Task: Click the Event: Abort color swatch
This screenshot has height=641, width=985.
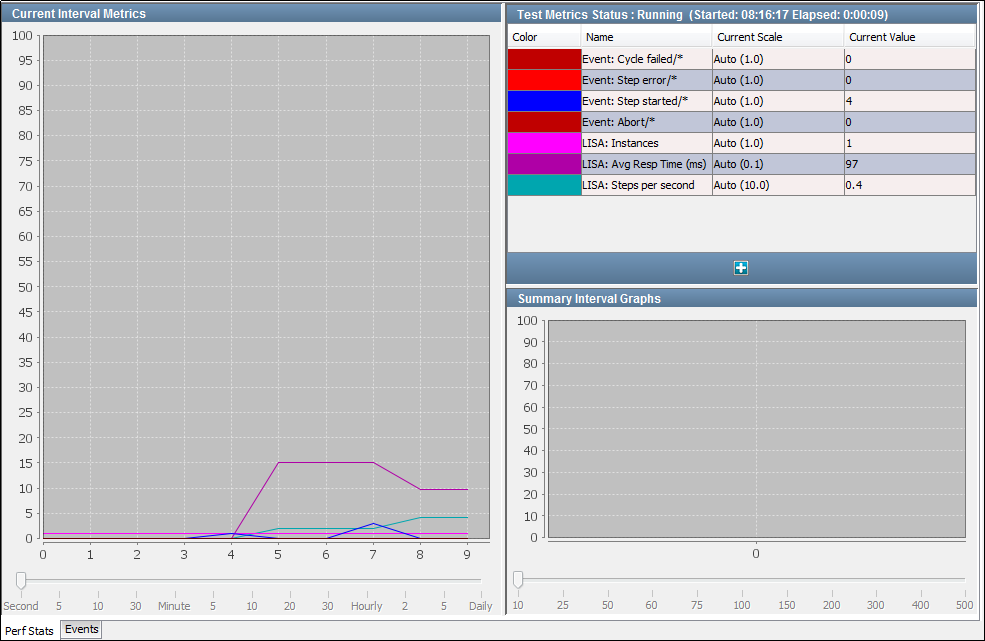Action: (543, 122)
